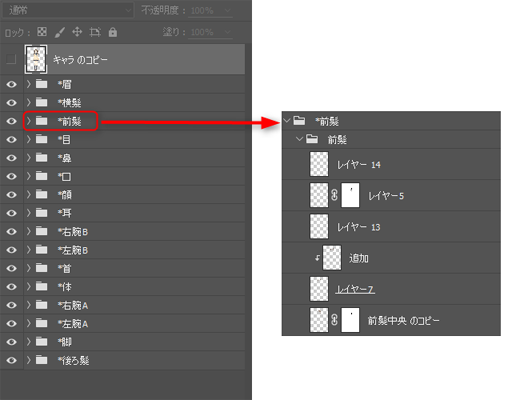Screen dimensions: 520x400
Task: Collapse the inner 前髪 subfolder
Action: coord(299,139)
